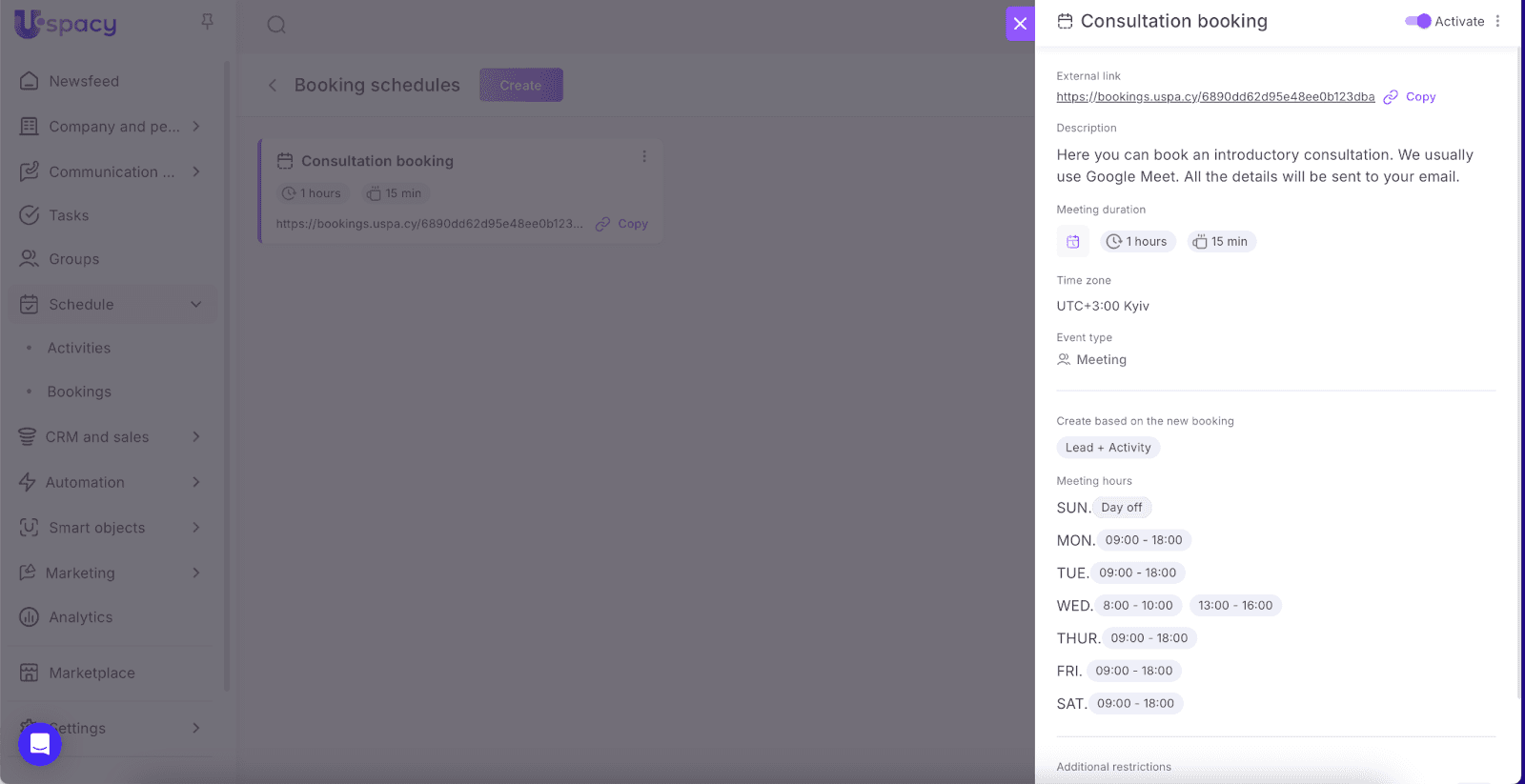Viewport: 1525px width, 784px height.
Task: Expand Marketing submenu chevron
Action: point(196,573)
